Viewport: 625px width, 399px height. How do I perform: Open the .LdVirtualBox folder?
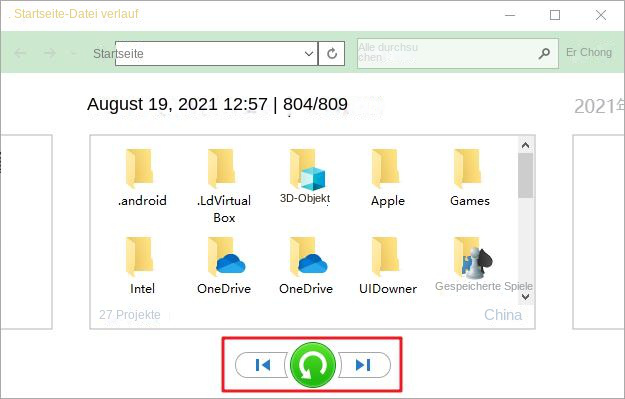tap(224, 186)
